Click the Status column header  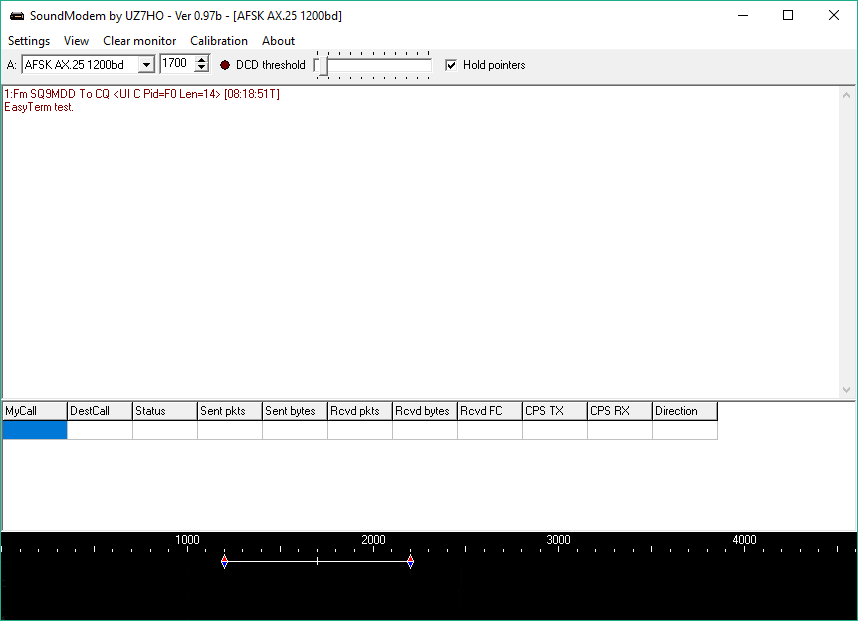164,411
